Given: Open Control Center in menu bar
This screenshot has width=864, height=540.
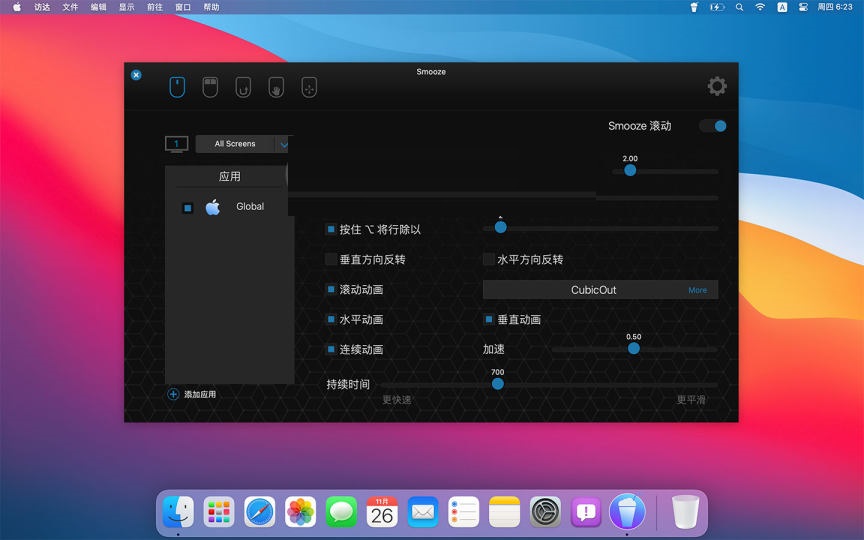Looking at the screenshot, I should [803, 7].
